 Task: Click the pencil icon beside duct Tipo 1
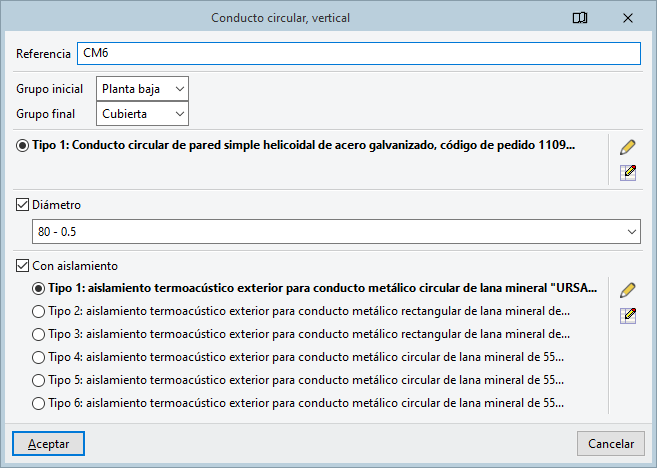628,147
